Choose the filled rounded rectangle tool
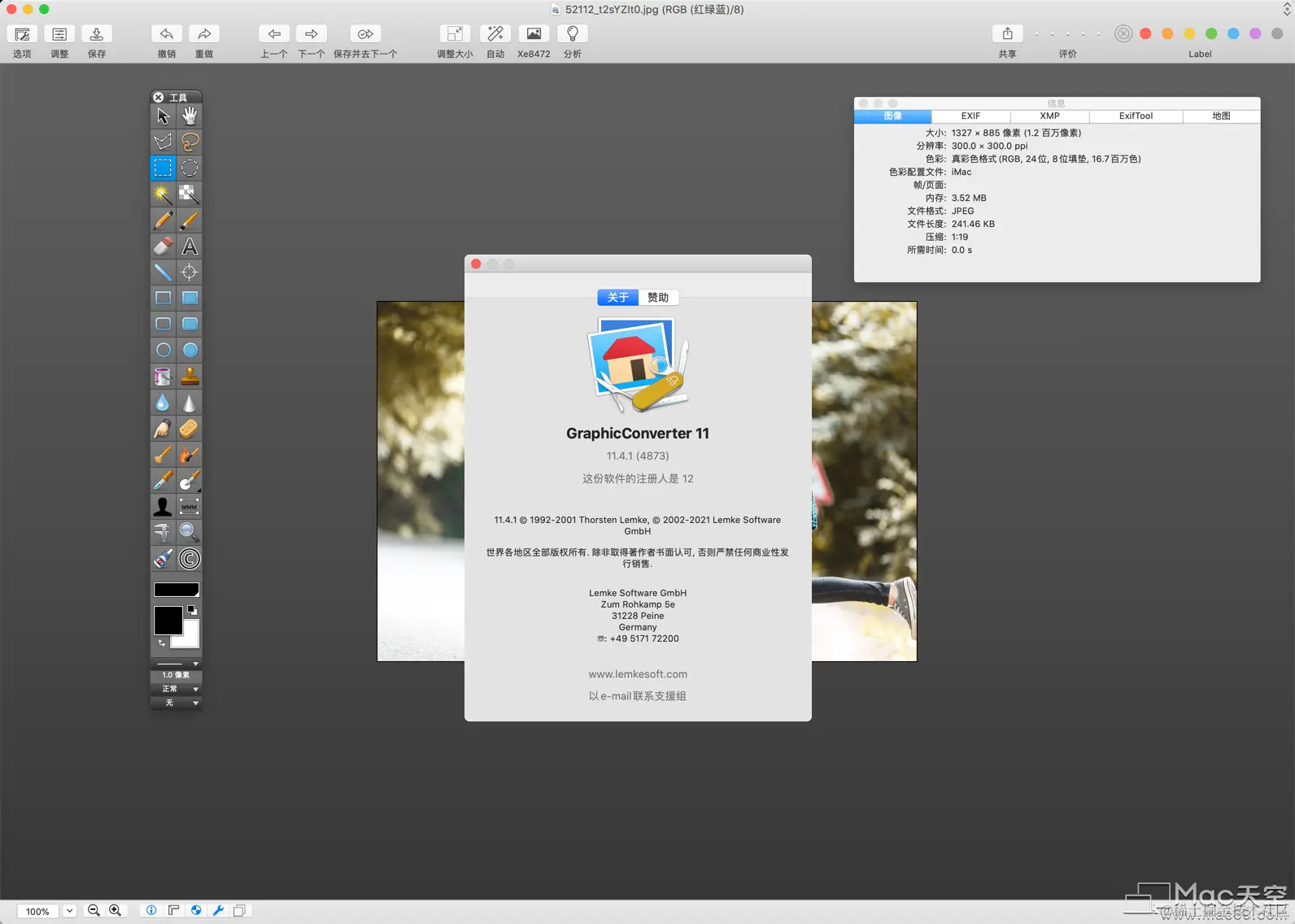This screenshot has height=924, width=1295. coord(190,325)
